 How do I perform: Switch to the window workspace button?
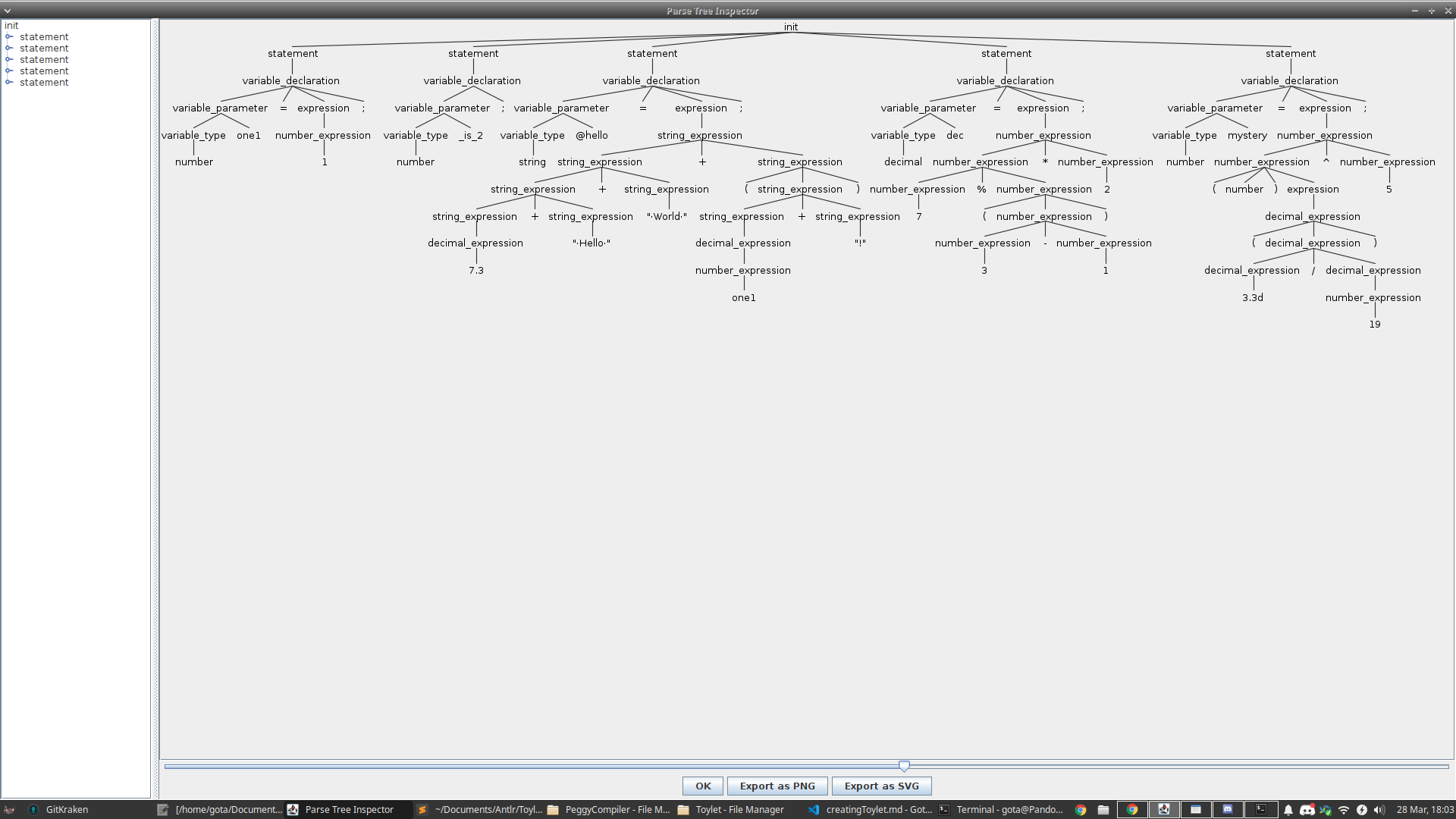pos(1195,809)
